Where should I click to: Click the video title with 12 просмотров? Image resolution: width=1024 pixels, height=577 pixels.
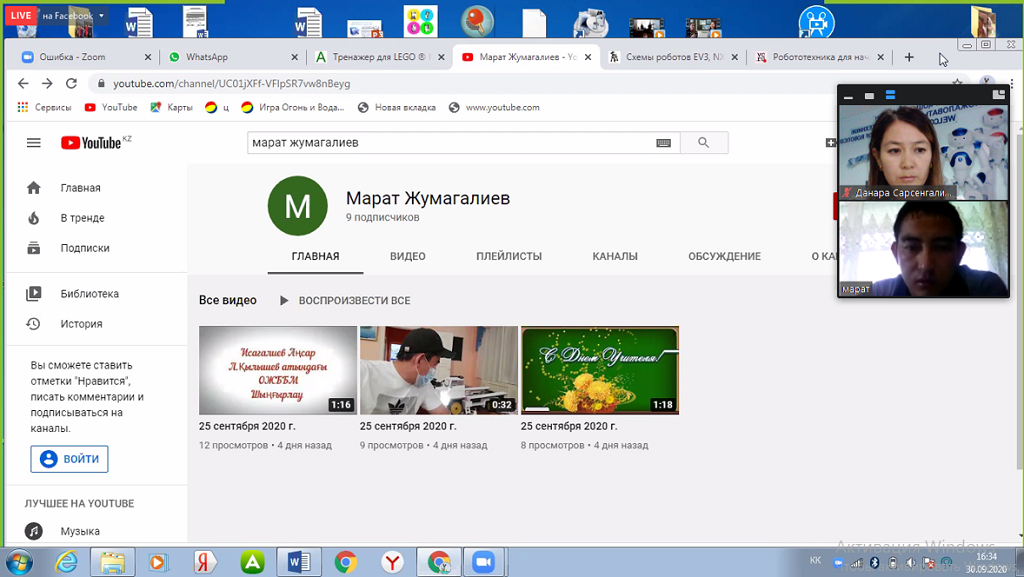[247, 426]
